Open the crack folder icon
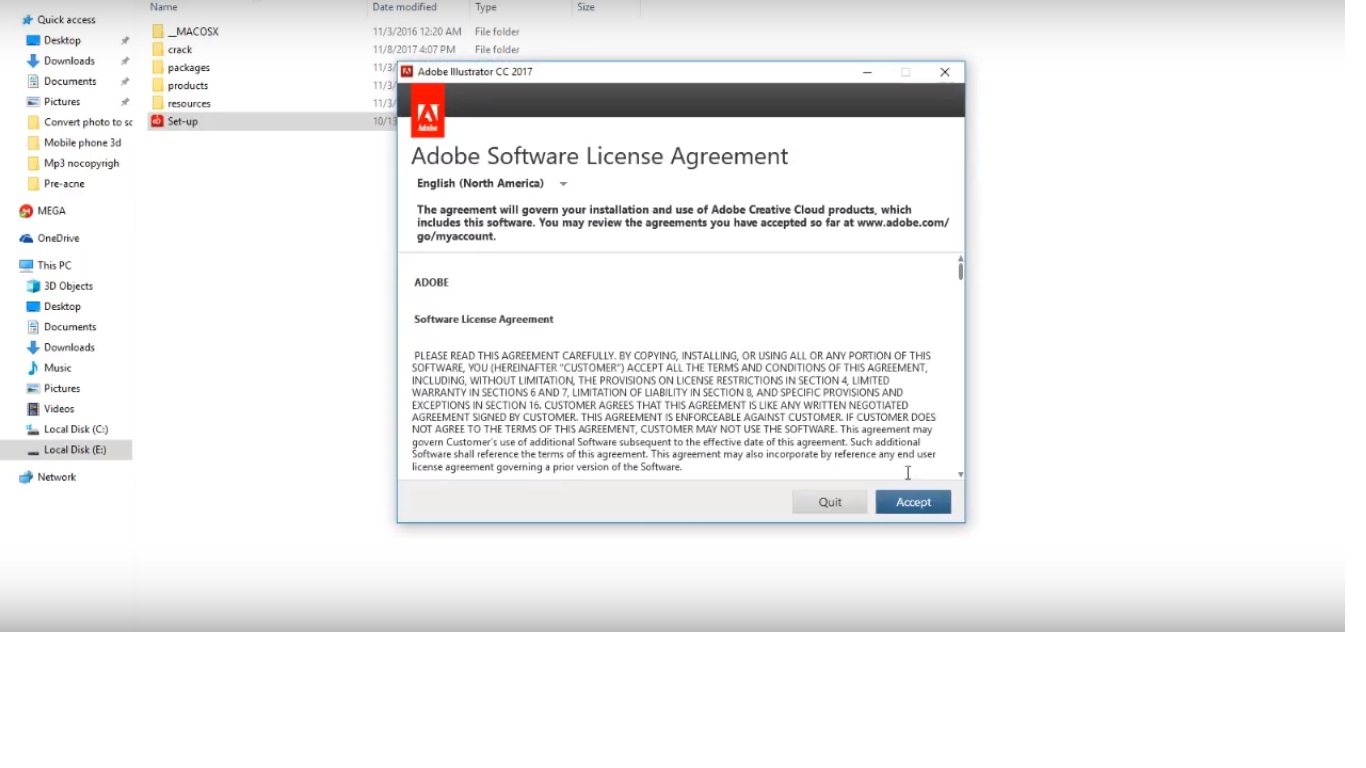This screenshot has width=1366, height=768. click(157, 49)
